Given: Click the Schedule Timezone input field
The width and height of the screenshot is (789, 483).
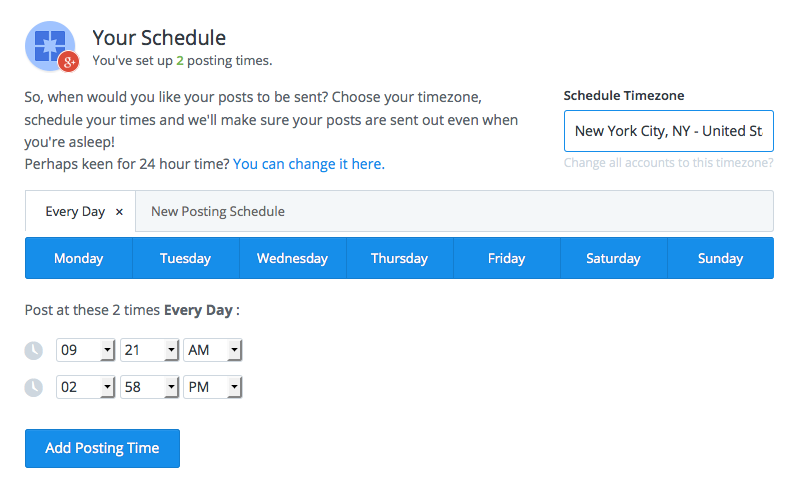Looking at the screenshot, I should [669, 131].
